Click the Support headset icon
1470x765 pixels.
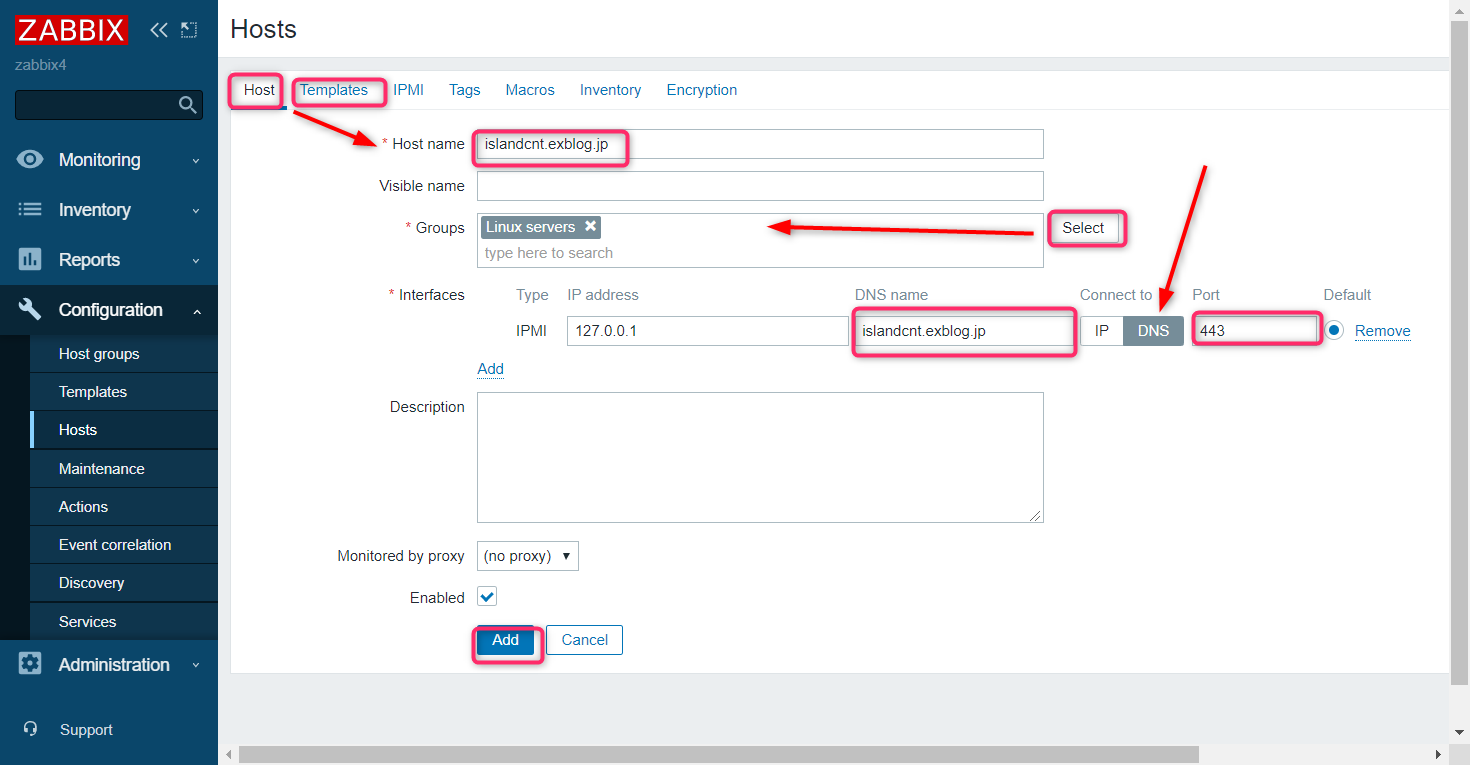click(x=31, y=729)
